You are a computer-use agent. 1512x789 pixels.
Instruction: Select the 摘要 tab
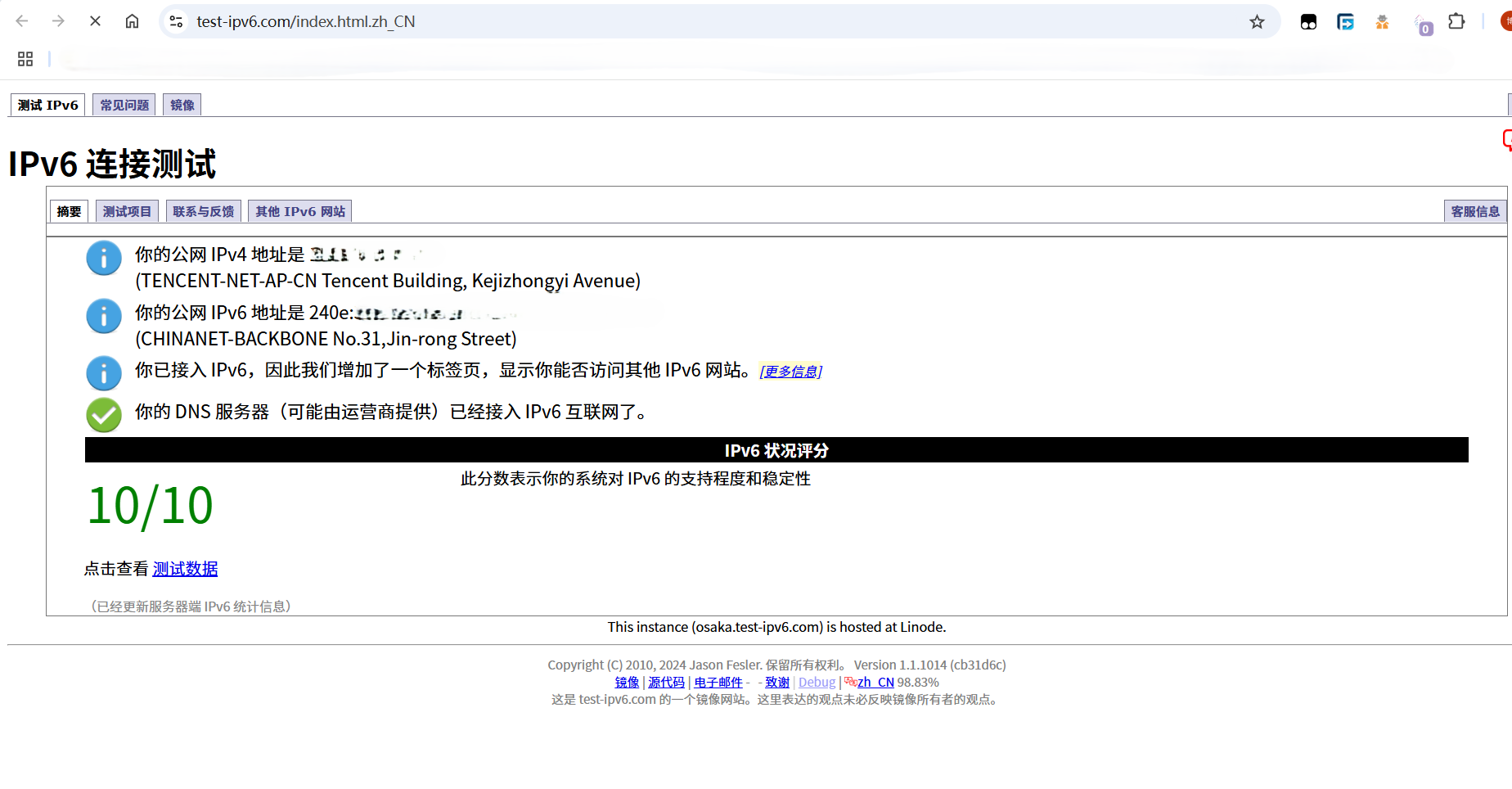(70, 211)
